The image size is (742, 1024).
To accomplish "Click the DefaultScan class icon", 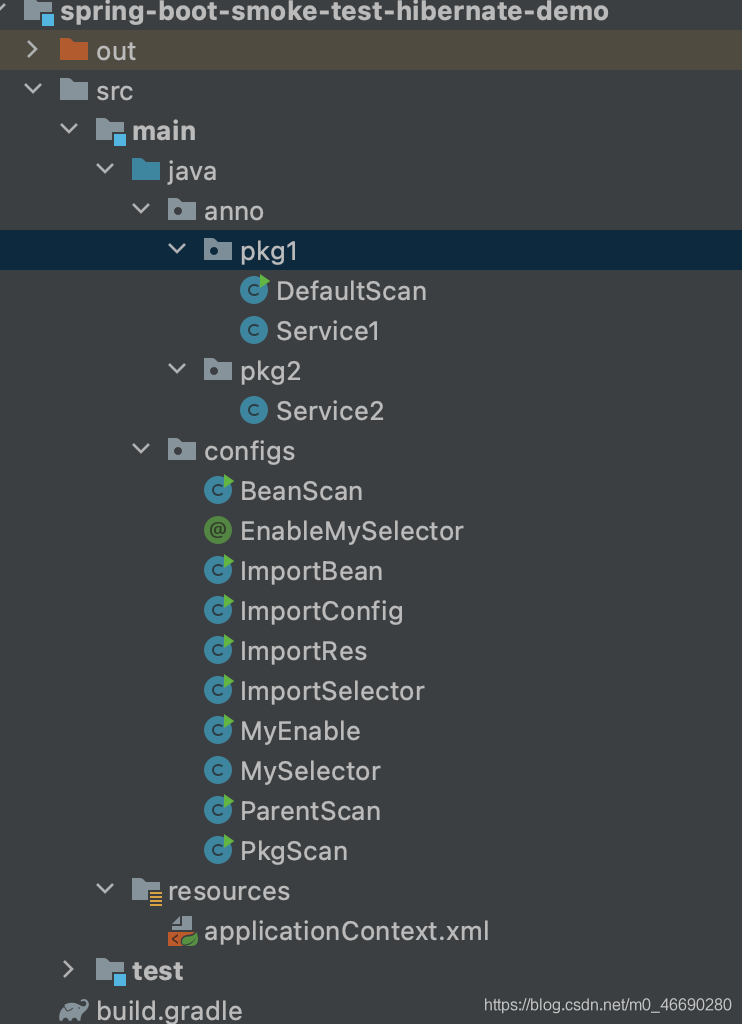I will (255, 291).
